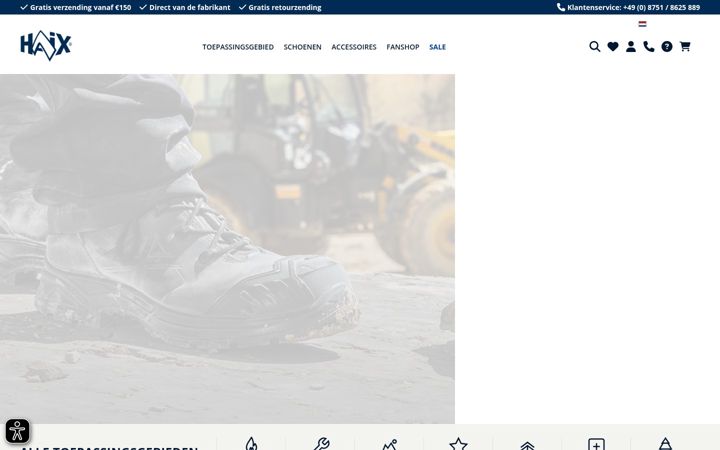Click the safety boot hero banner image
This screenshot has width=720, height=450.
click(x=227, y=248)
